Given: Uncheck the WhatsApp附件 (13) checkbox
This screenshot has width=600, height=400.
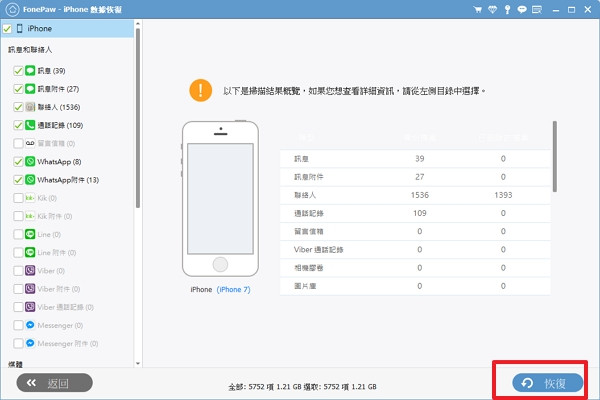Looking at the screenshot, I should pyautogui.click(x=18, y=180).
